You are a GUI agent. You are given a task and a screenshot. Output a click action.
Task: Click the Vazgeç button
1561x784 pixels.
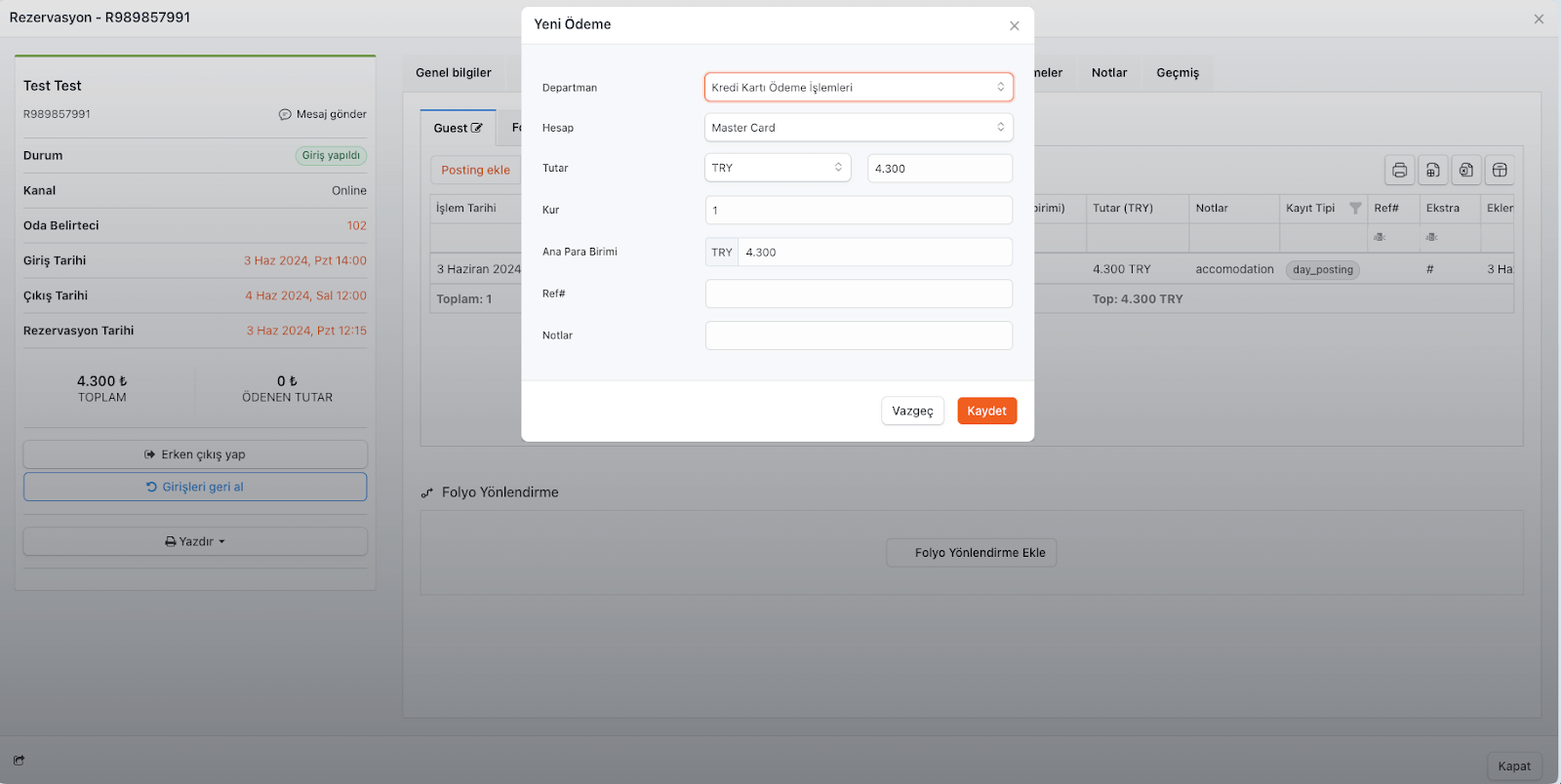912,412
